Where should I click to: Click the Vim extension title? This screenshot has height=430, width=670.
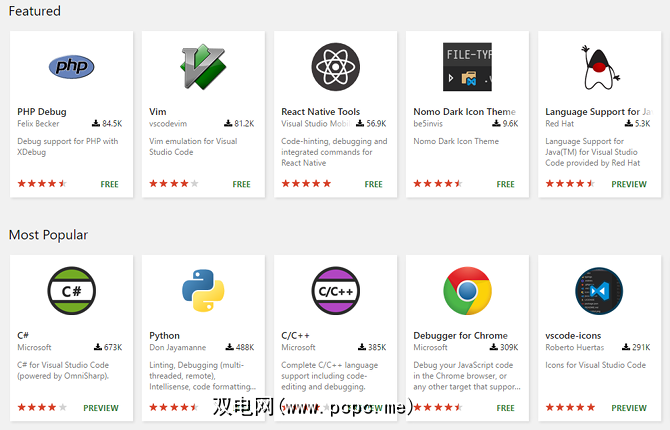click(x=158, y=112)
